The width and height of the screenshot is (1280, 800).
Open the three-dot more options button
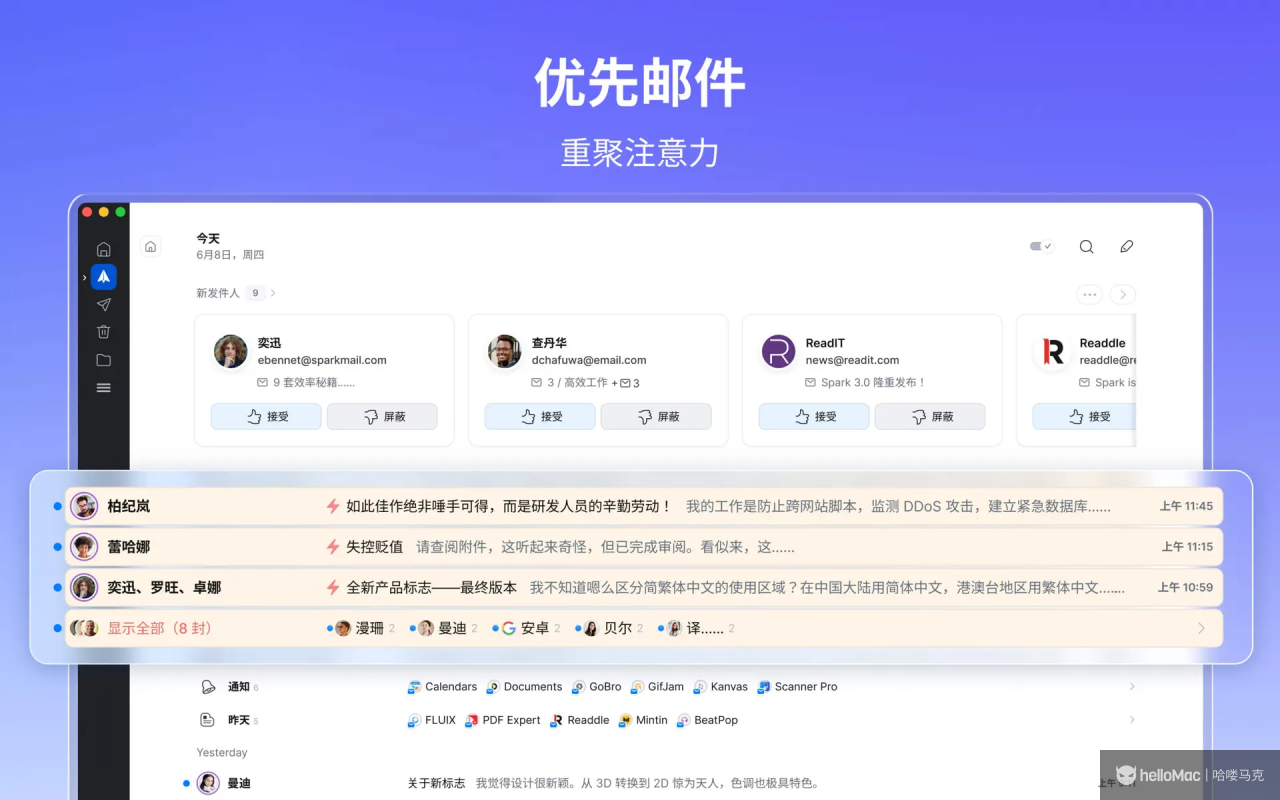point(1089,294)
